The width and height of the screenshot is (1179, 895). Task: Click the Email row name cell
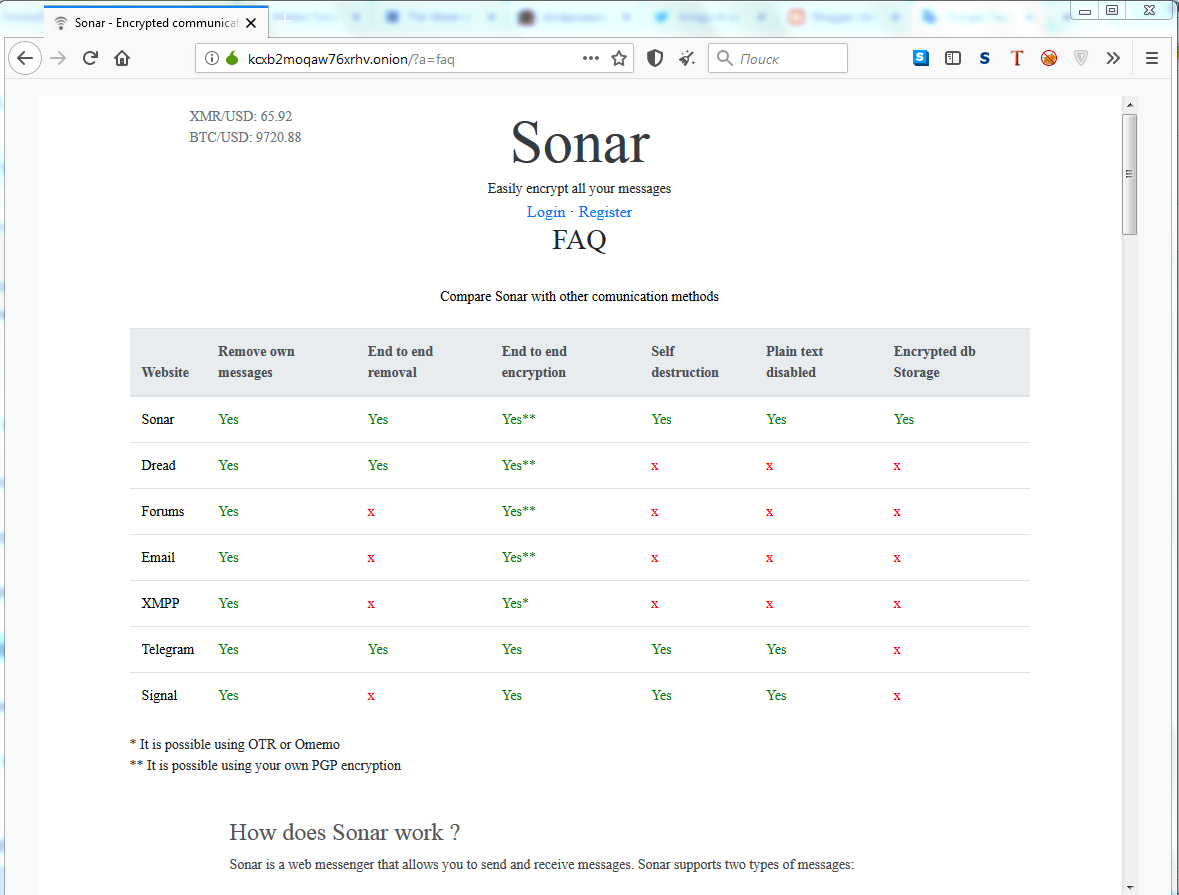coord(158,557)
